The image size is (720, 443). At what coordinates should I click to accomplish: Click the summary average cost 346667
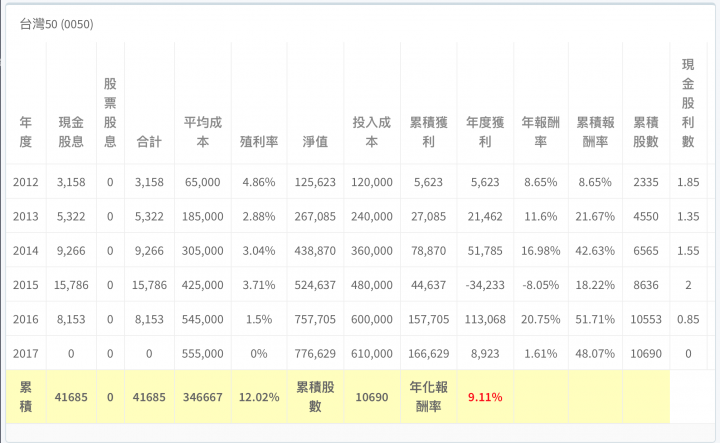(202, 397)
